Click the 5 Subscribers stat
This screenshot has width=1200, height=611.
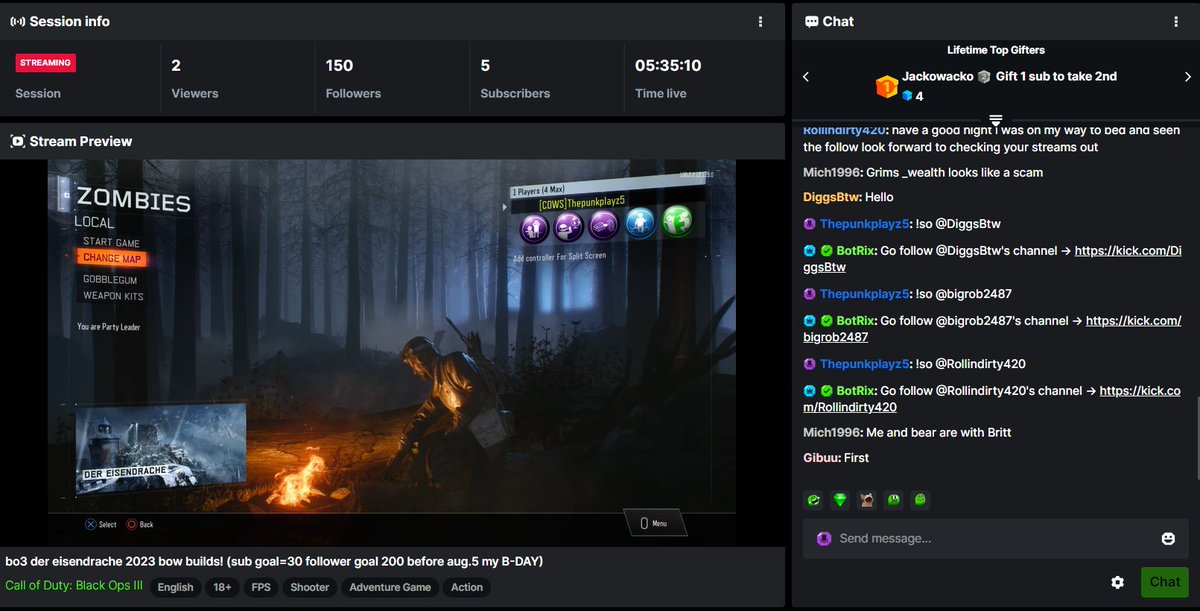click(515, 78)
